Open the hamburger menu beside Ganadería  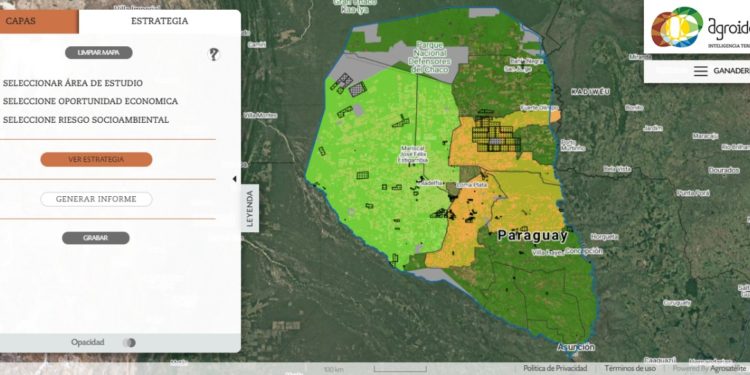[701, 71]
